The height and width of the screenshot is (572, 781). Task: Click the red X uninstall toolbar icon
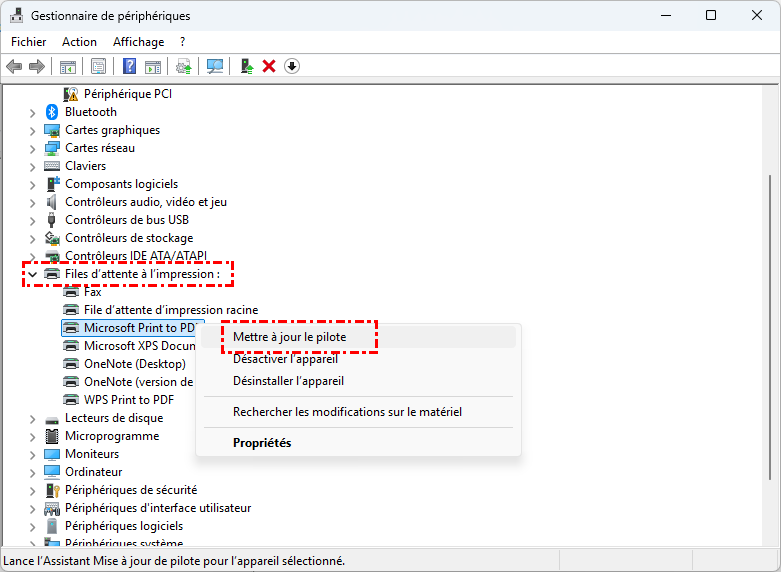tap(269, 66)
